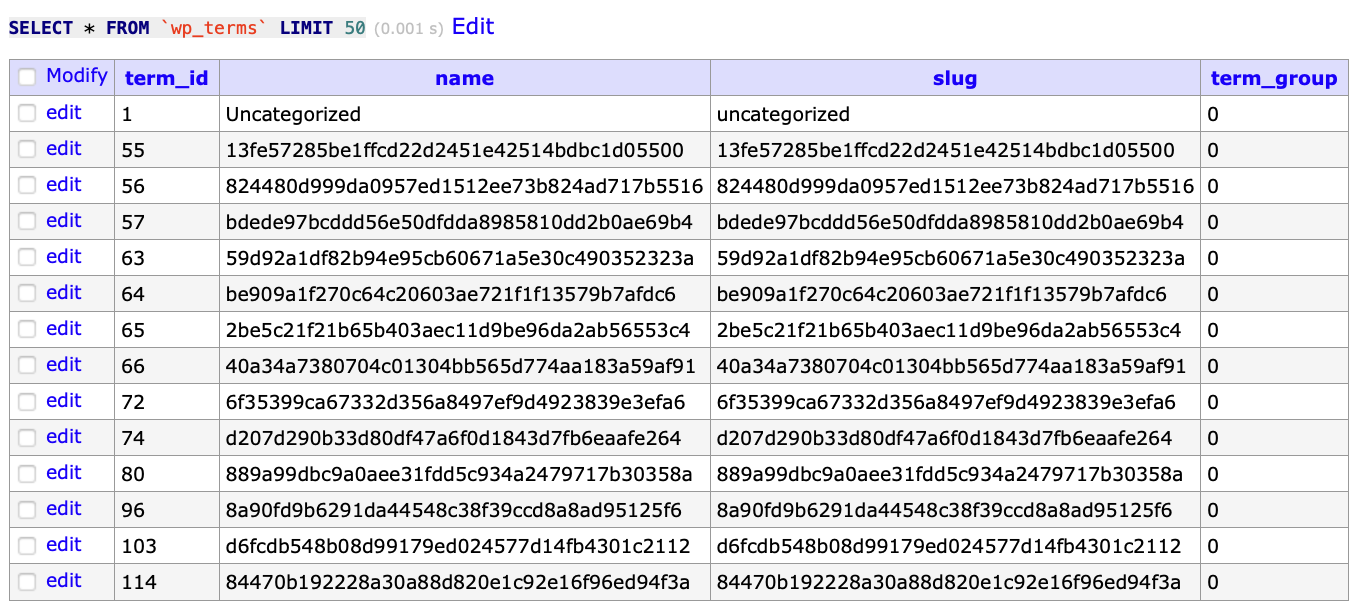Sort rows by the slug column
The width and height of the screenshot is (1361, 615).
click(x=954, y=77)
